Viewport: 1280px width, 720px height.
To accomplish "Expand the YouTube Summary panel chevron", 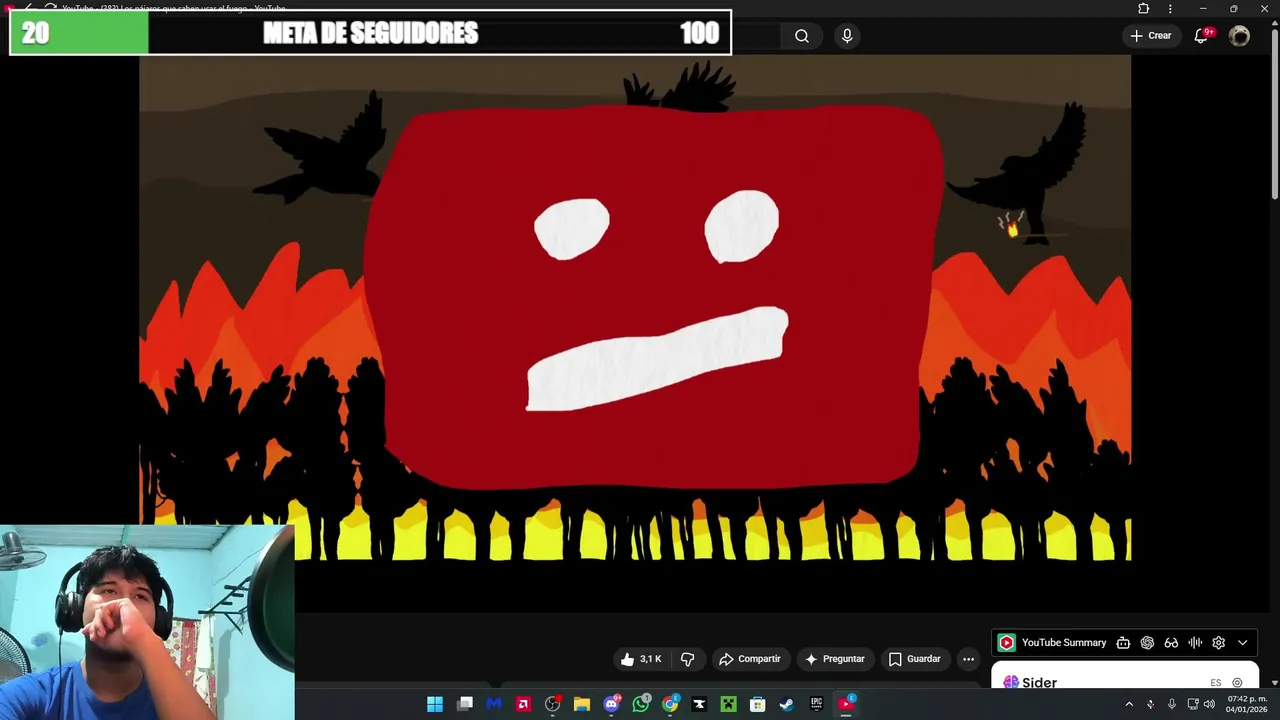I will pos(1243,643).
